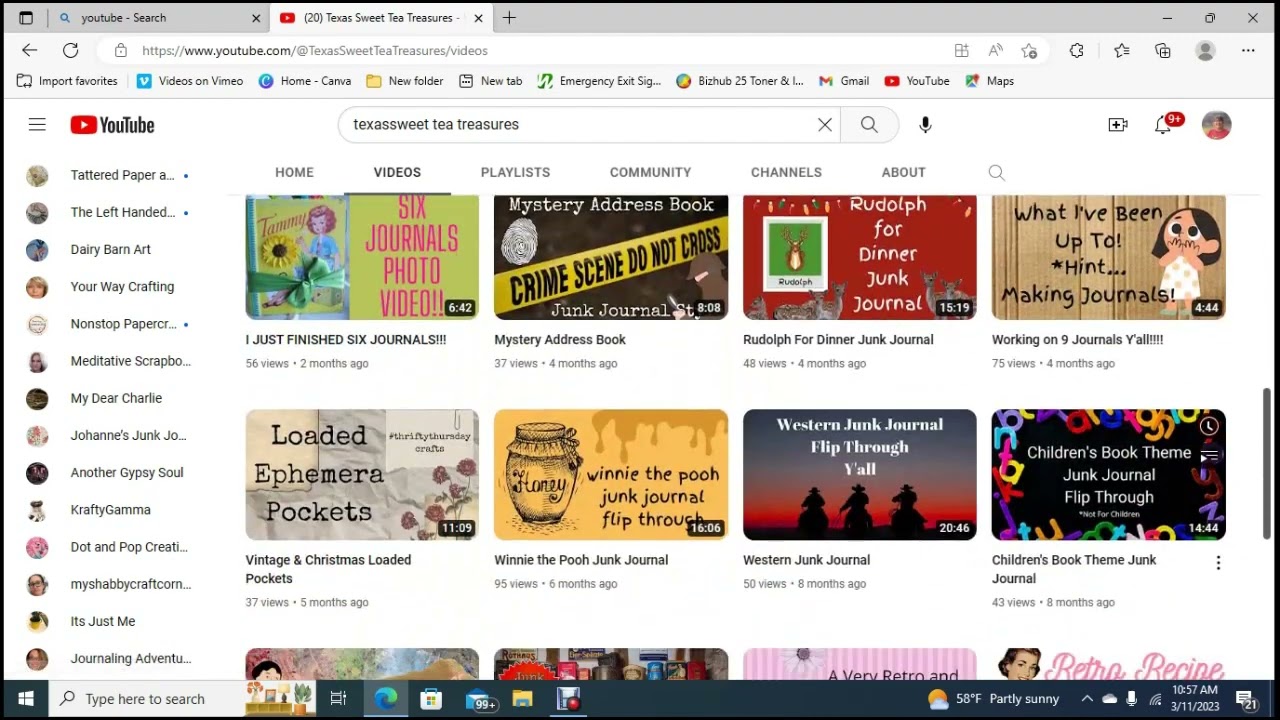Click the address bar URL

[x=315, y=50]
